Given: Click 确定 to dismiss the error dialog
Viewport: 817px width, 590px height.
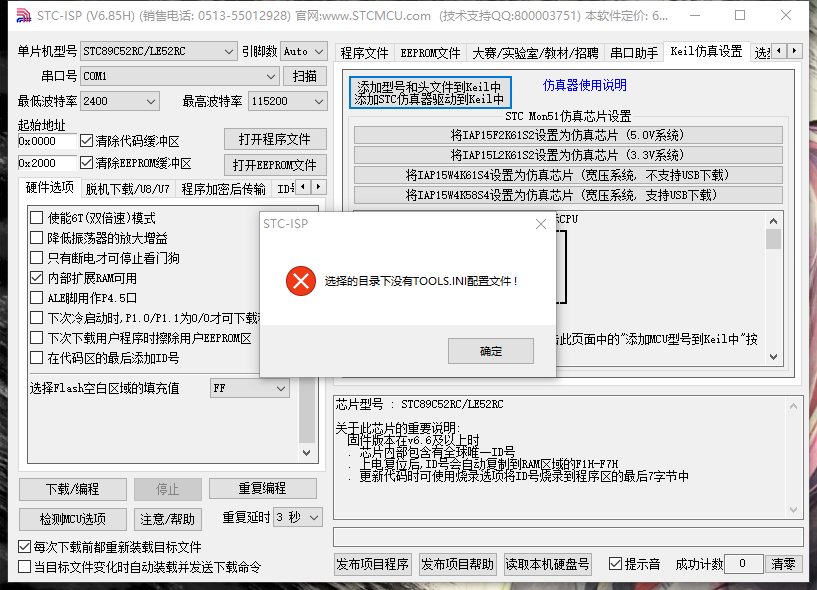Looking at the screenshot, I should coord(491,351).
